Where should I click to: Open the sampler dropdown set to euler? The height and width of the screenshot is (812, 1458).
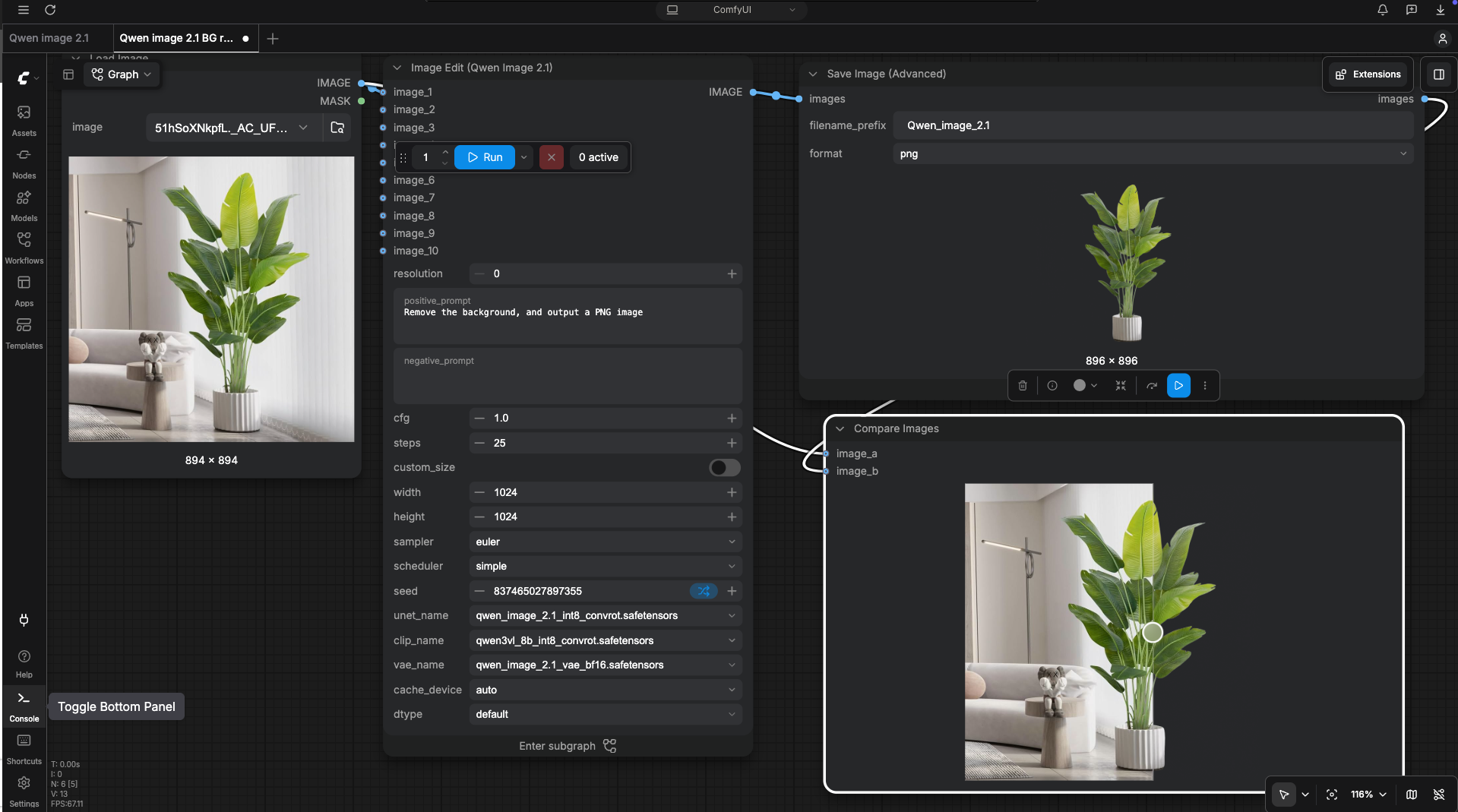[x=605, y=542]
